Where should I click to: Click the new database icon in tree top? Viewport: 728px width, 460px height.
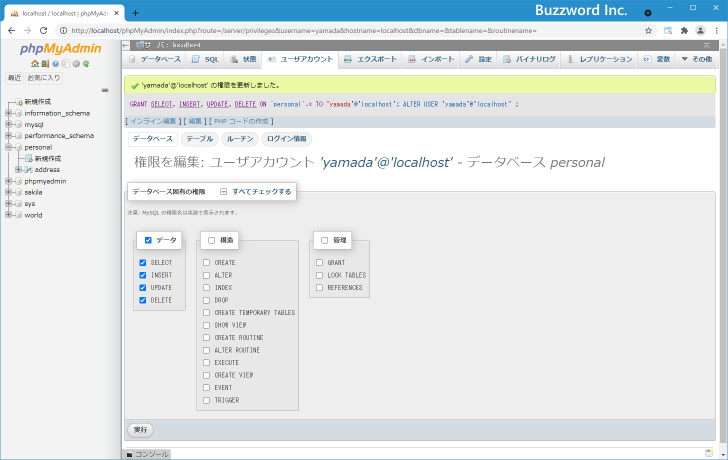[x=19, y=102]
